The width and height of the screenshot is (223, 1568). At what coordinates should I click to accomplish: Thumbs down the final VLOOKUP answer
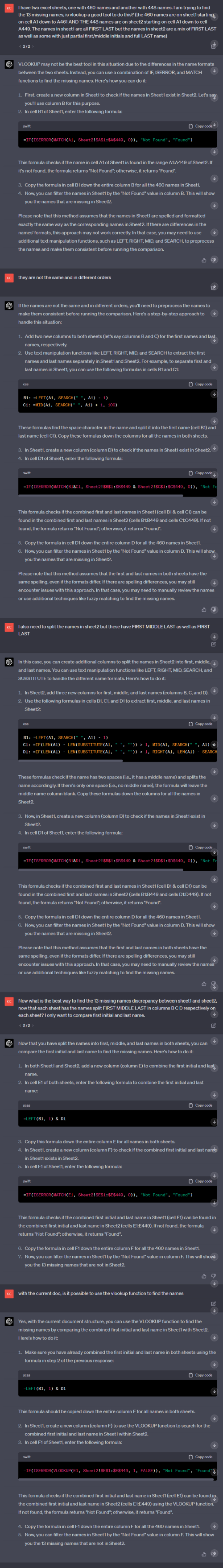point(213,1554)
